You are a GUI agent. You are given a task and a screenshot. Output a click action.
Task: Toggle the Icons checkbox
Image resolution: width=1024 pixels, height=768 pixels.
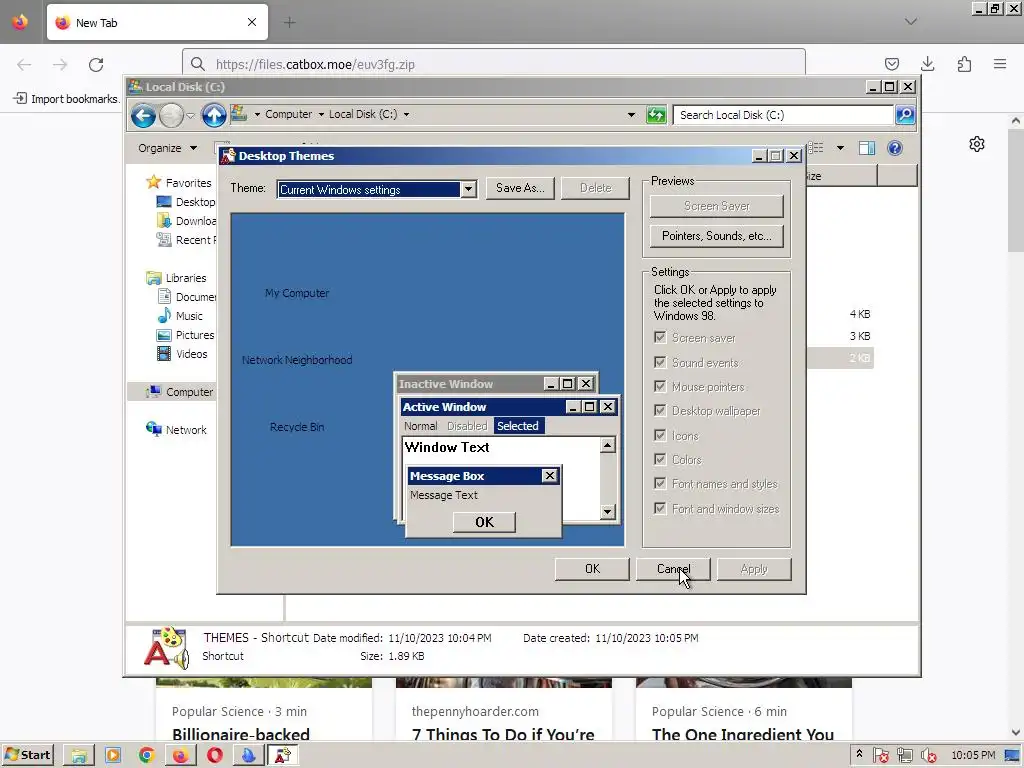pyautogui.click(x=660, y=435)
